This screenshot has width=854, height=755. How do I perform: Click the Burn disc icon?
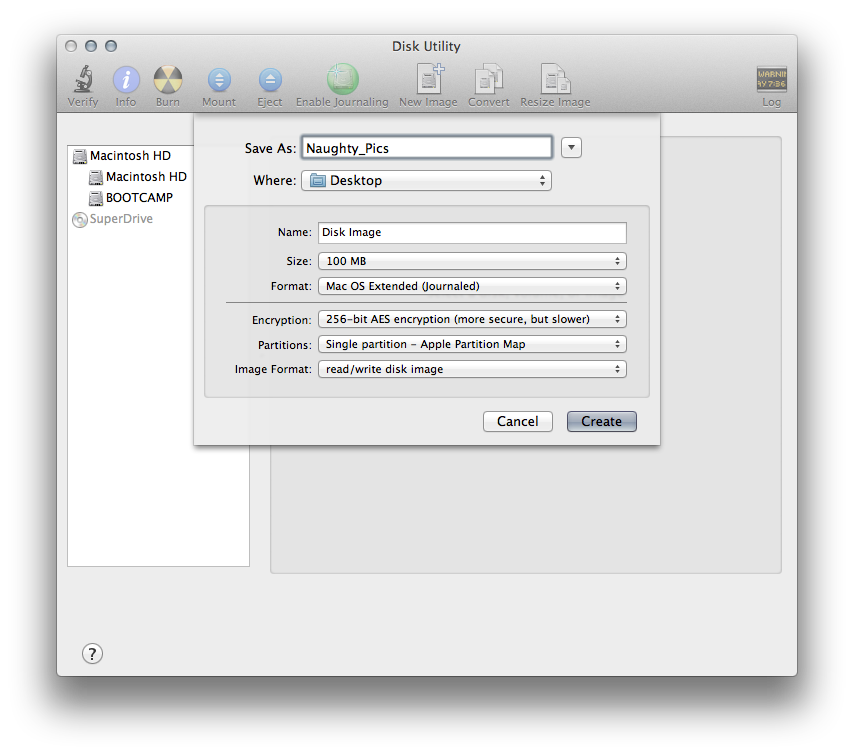168,80
